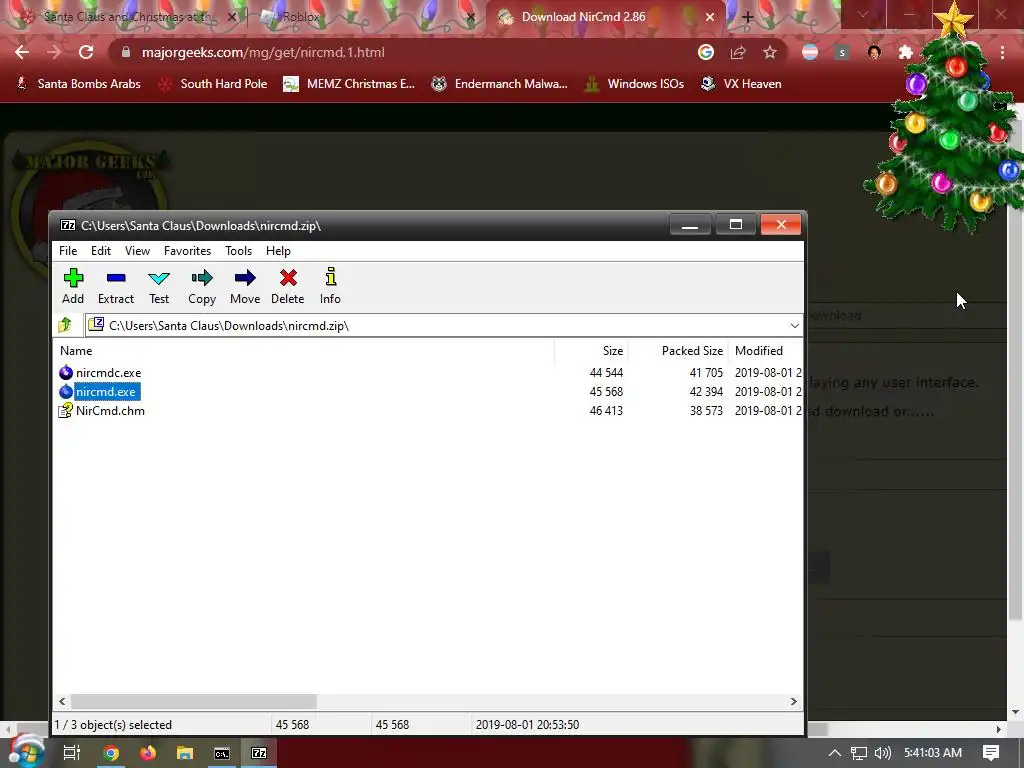Go up one folder level in 7-Zip
Screen dimensions: 1024x768
pos(65,325)
